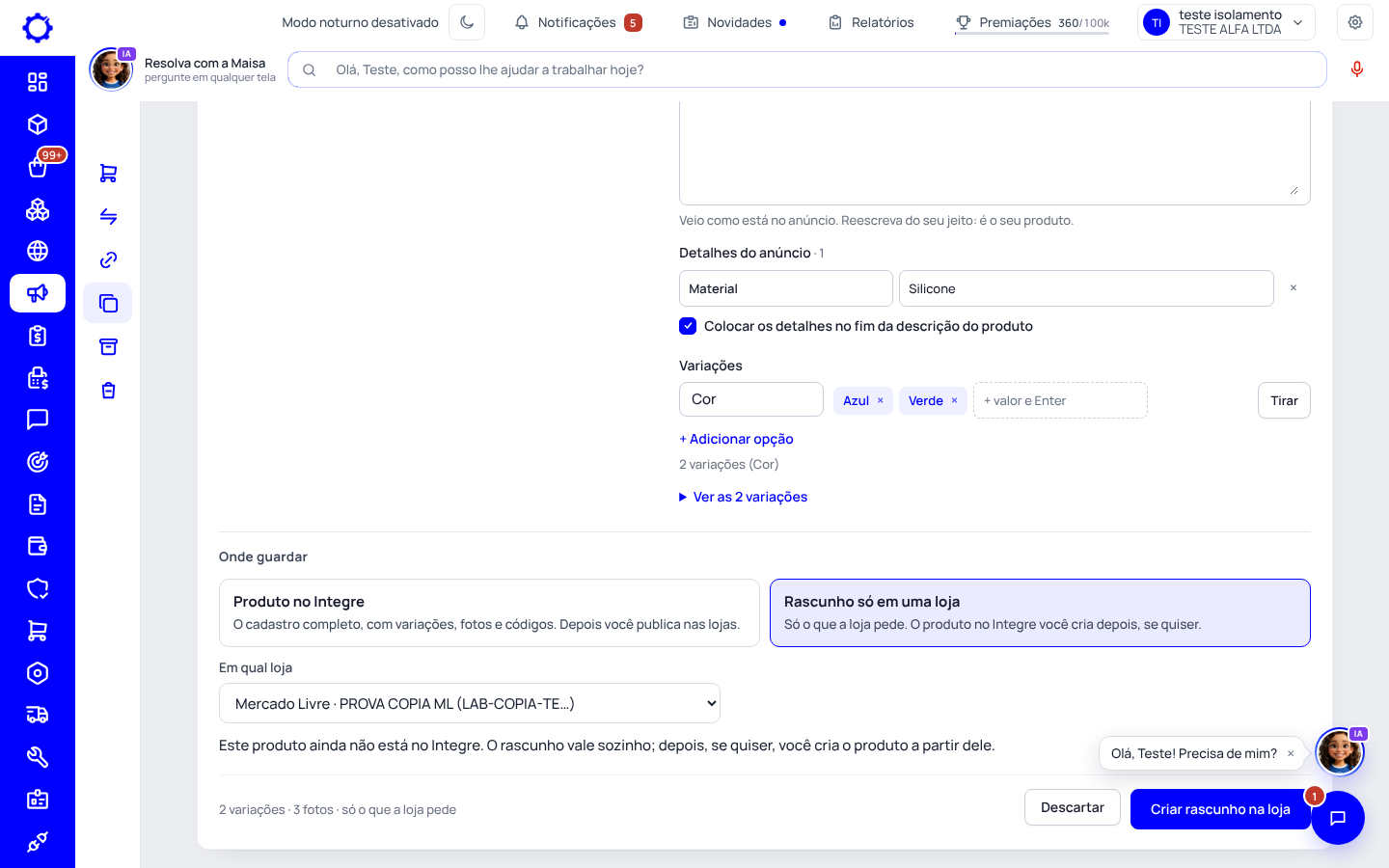Expand 'Ver as 2 variações' disclosure
Image resolution: width=1389 pixels, height=868 pixels.
coord(744,497)
